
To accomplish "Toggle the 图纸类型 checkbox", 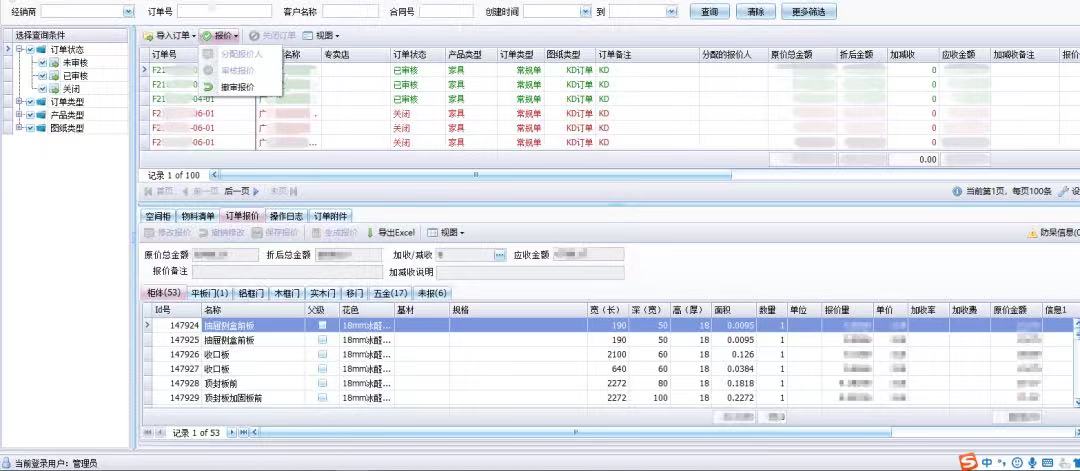I will [30, 128].
